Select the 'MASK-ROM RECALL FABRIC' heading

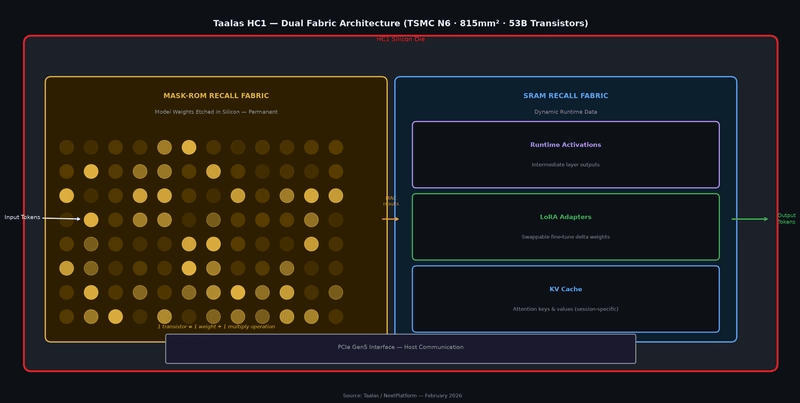coord(216,96)
